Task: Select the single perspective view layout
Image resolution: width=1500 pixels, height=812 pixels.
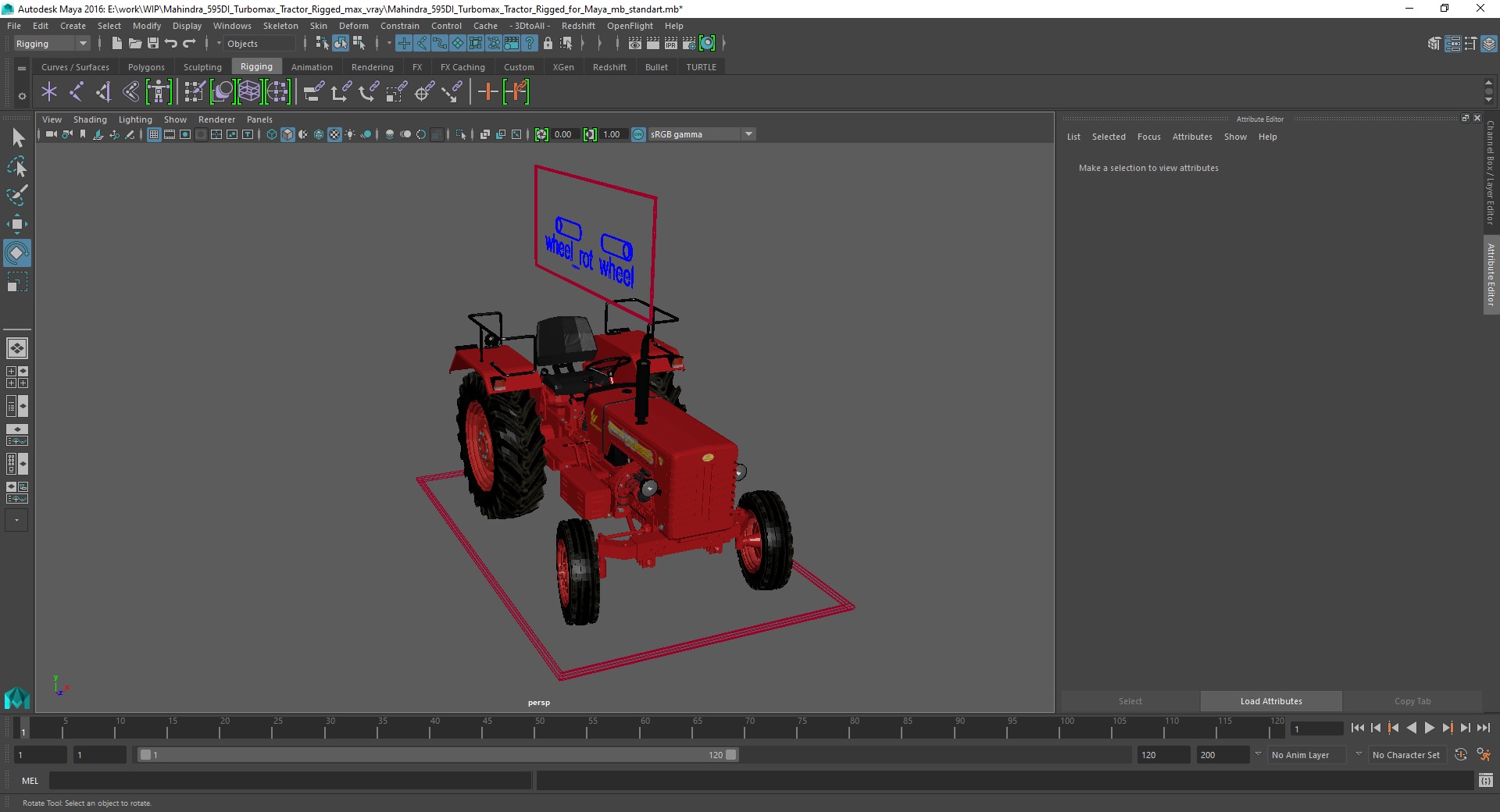Action: (x=16, y=348)
